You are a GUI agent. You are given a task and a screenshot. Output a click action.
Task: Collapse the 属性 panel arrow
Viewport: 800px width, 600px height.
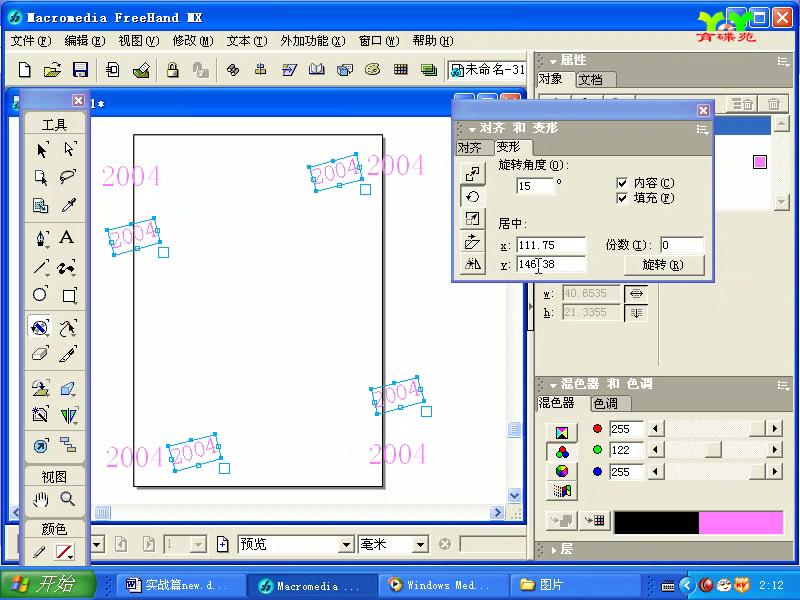click(x=554, y=61)
